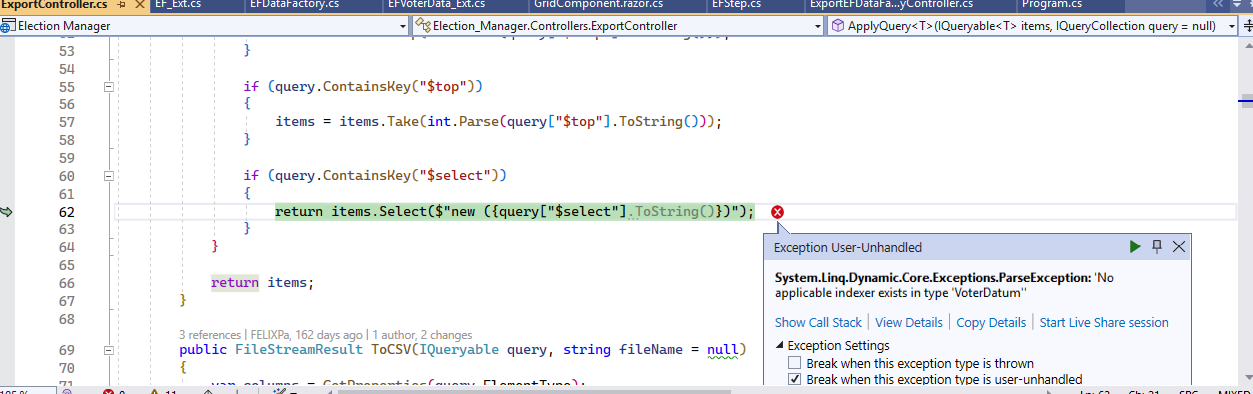Screen dimensions: 1253x394
Task: Click the 'Exception User-Unhandled' popup title
Action: (x=848, y=247)
